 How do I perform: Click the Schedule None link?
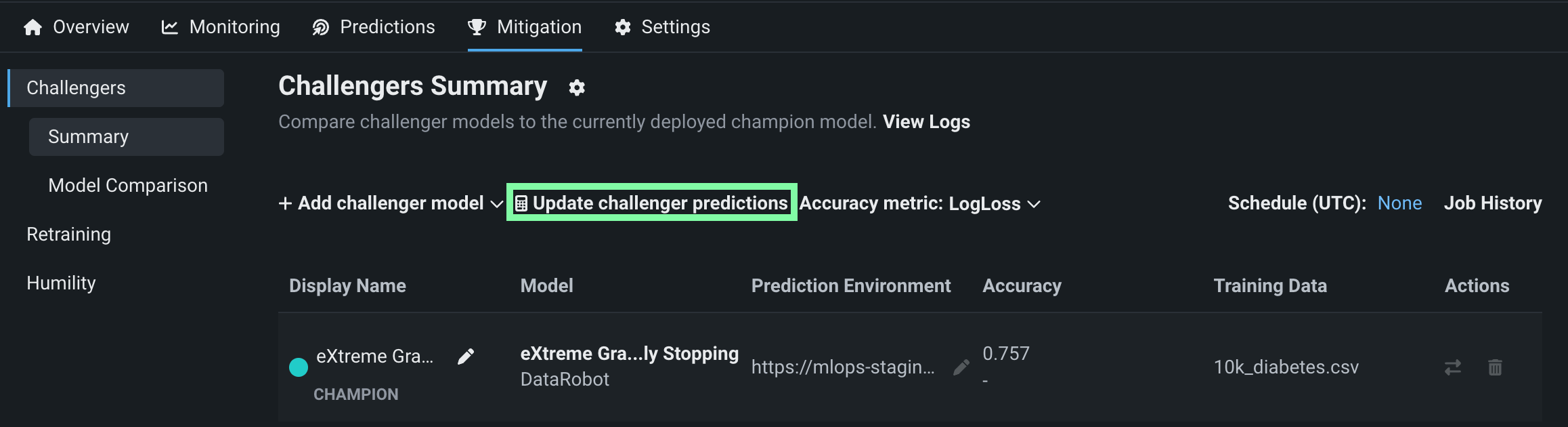click(1399, 203)
